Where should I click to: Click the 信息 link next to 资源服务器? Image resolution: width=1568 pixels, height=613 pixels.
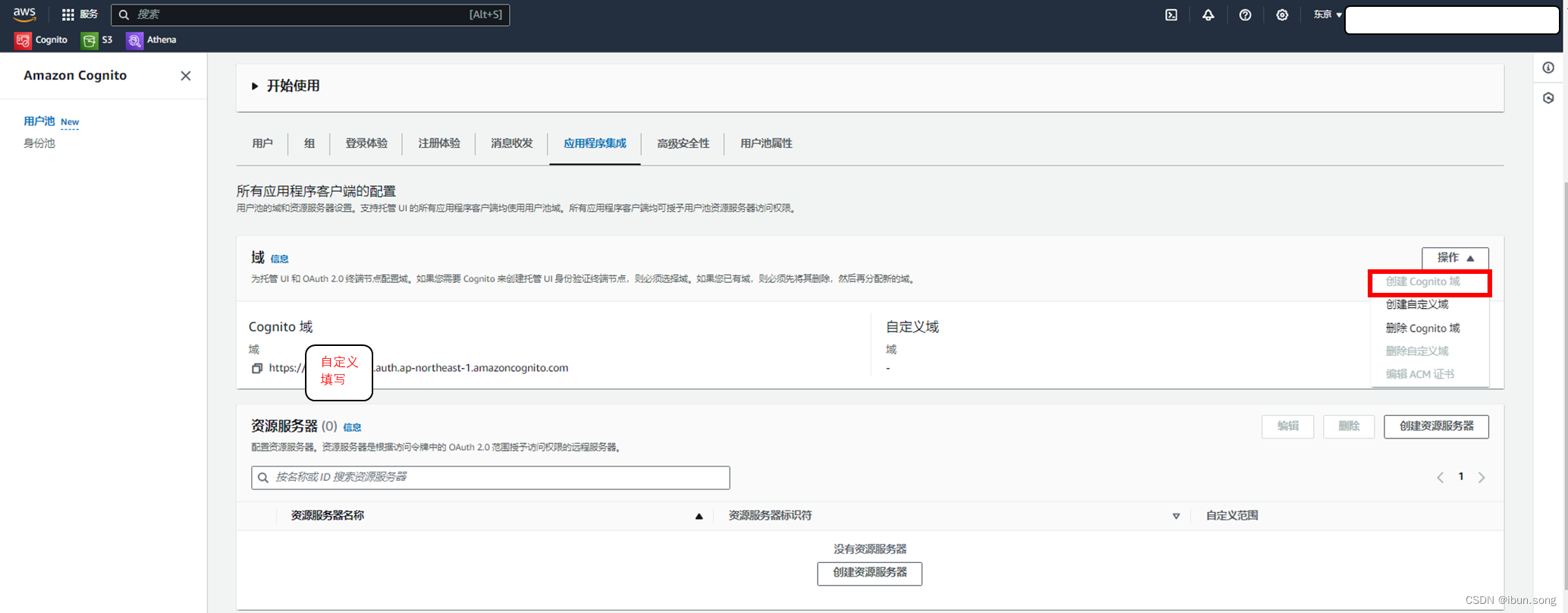coord(352,427)
